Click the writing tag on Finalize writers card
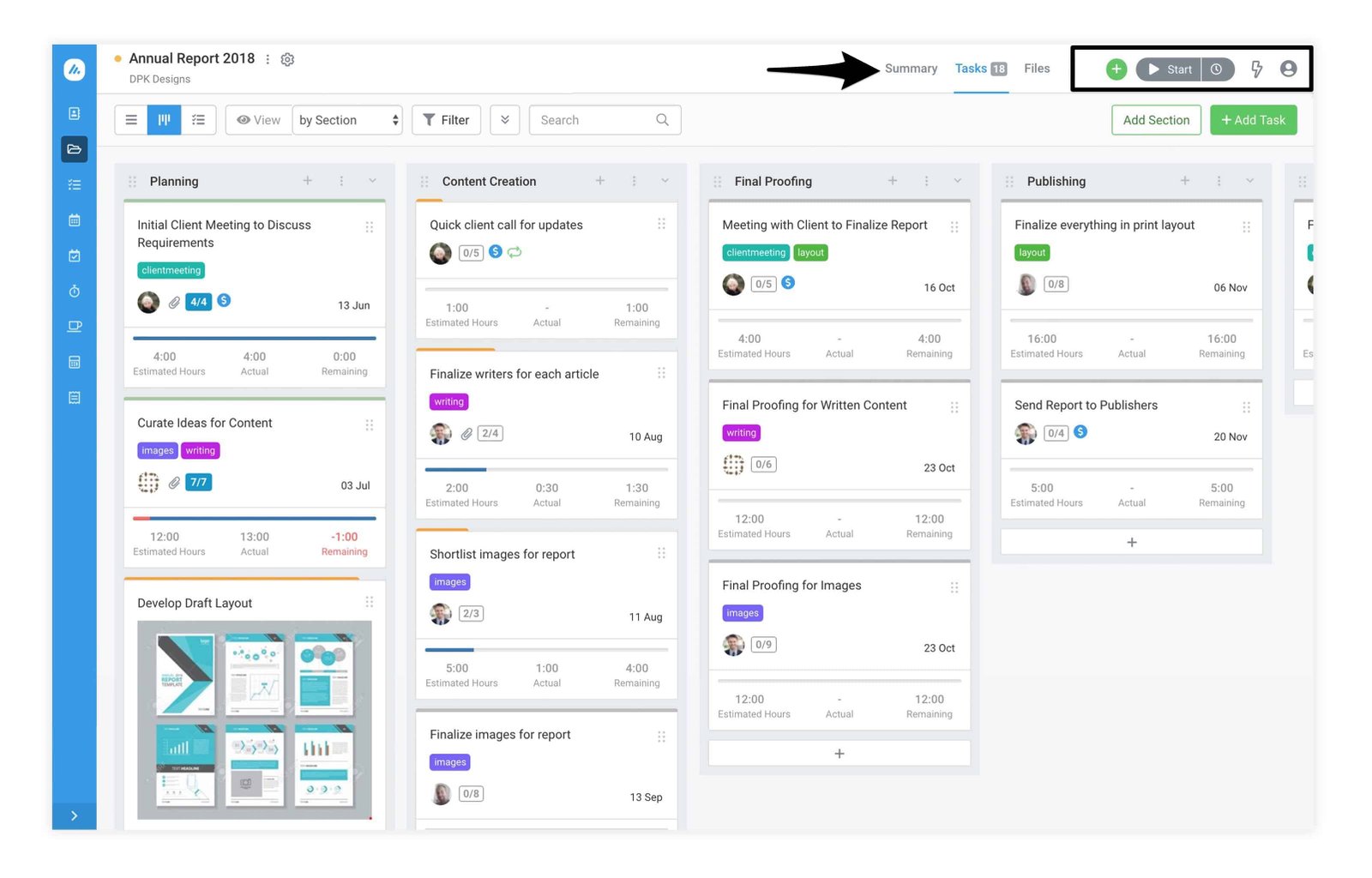1372x878 pixels. [448, 402]
